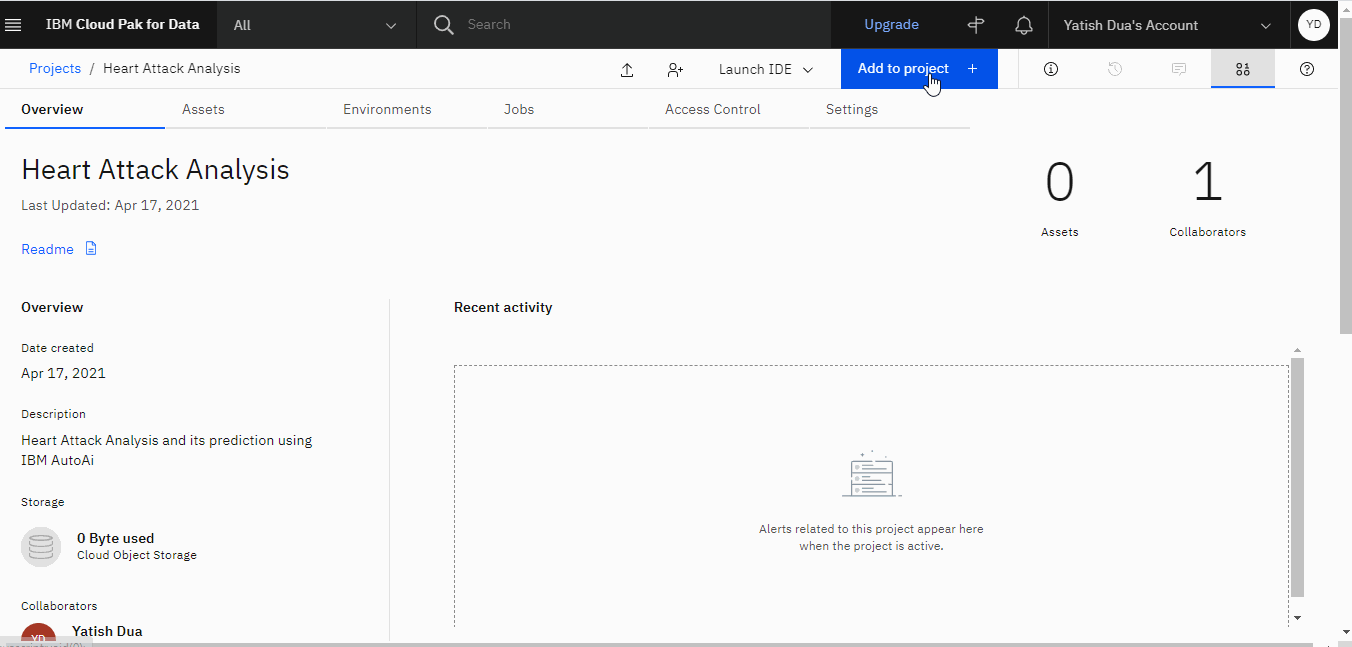Open the Launch IDE dropdown

click(766, 70)
